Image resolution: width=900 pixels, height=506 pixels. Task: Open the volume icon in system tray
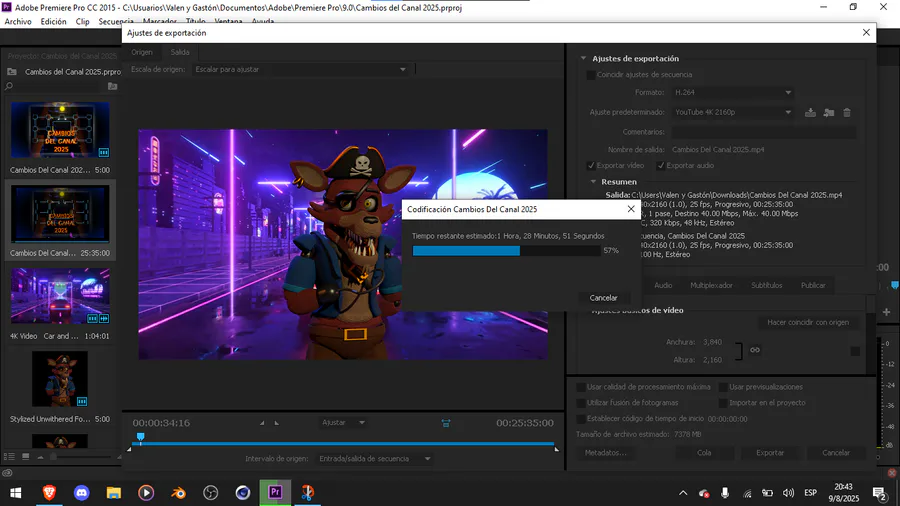789,493
